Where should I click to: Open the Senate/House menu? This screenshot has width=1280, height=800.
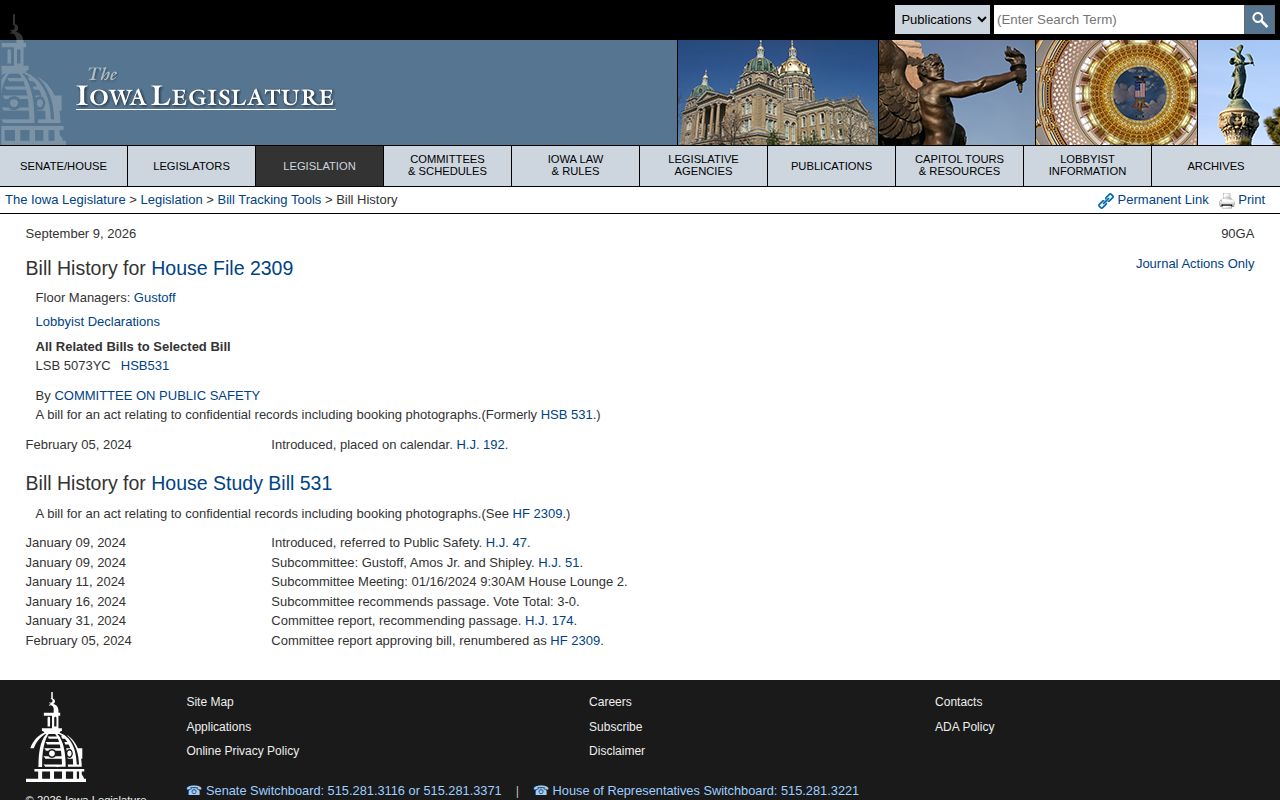click(64, 166)
